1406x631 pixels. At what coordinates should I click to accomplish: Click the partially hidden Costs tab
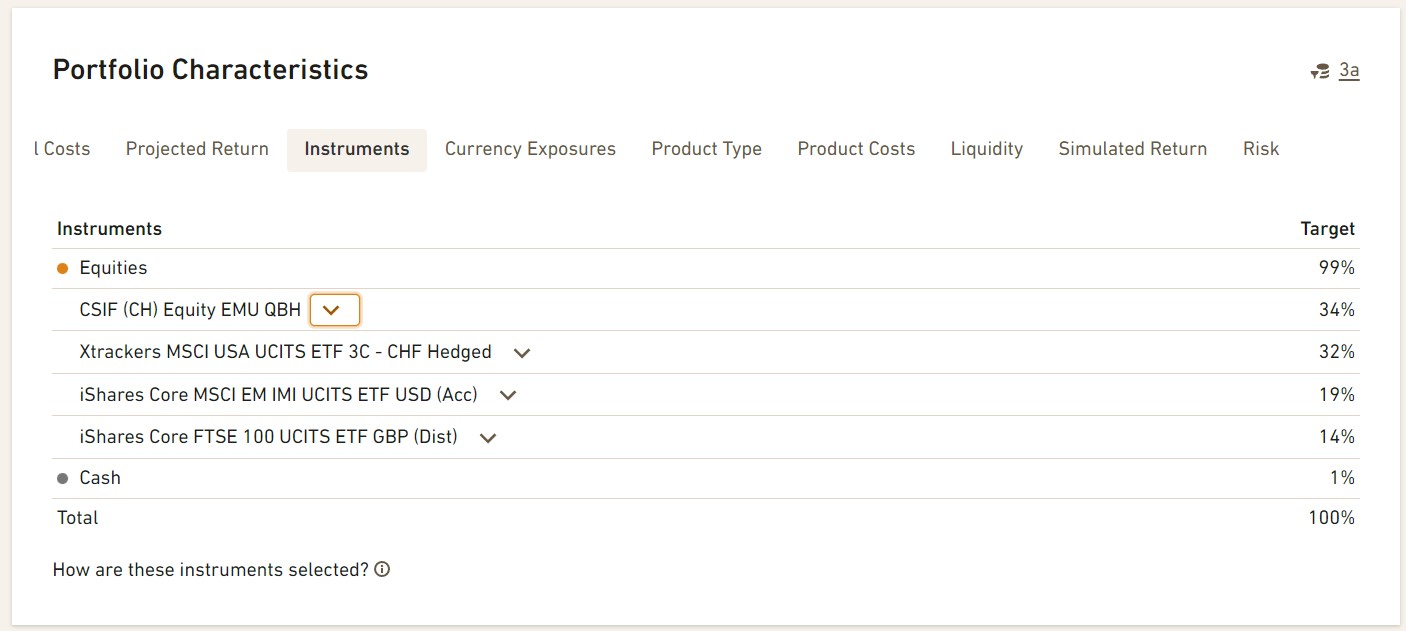62,149
